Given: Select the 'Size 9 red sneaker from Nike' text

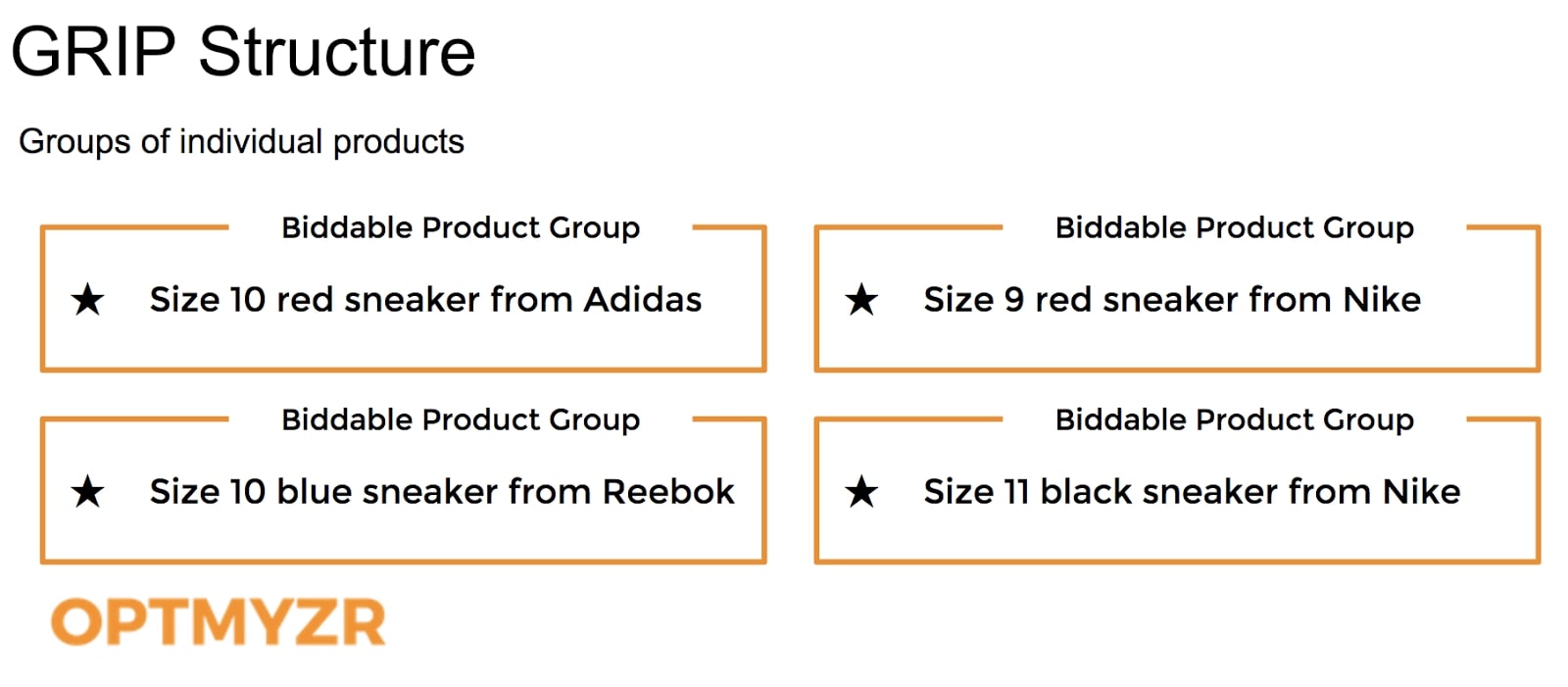Looking at the screenshot, I should click(1172, 300).
